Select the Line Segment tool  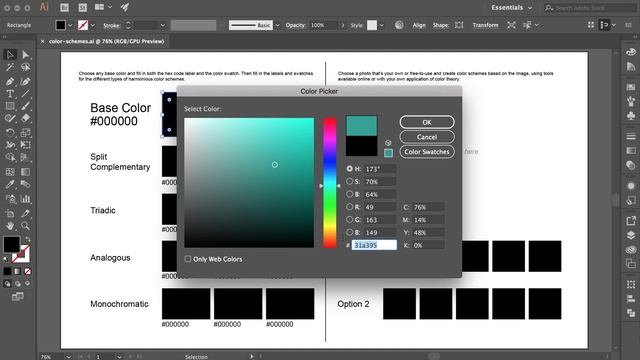coord(25,94)
